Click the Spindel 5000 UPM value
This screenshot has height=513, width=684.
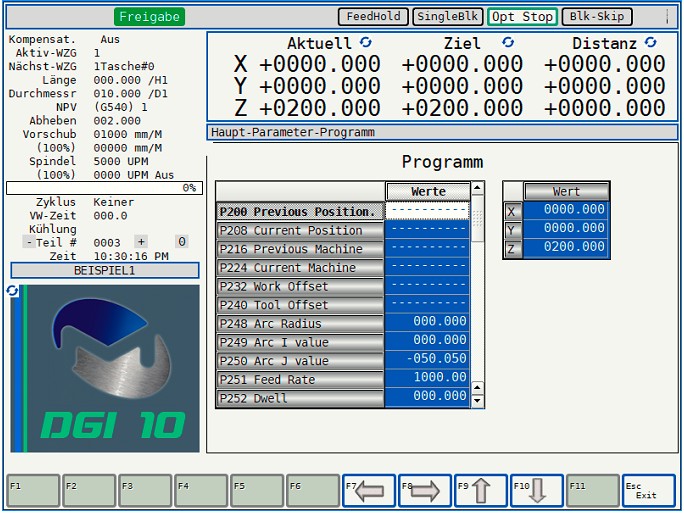(x=121, y=161)
